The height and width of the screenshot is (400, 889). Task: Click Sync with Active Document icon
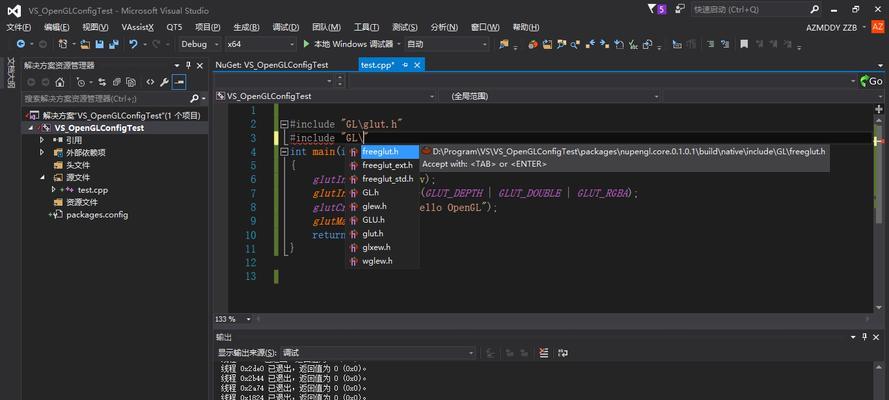click(103, 82)
